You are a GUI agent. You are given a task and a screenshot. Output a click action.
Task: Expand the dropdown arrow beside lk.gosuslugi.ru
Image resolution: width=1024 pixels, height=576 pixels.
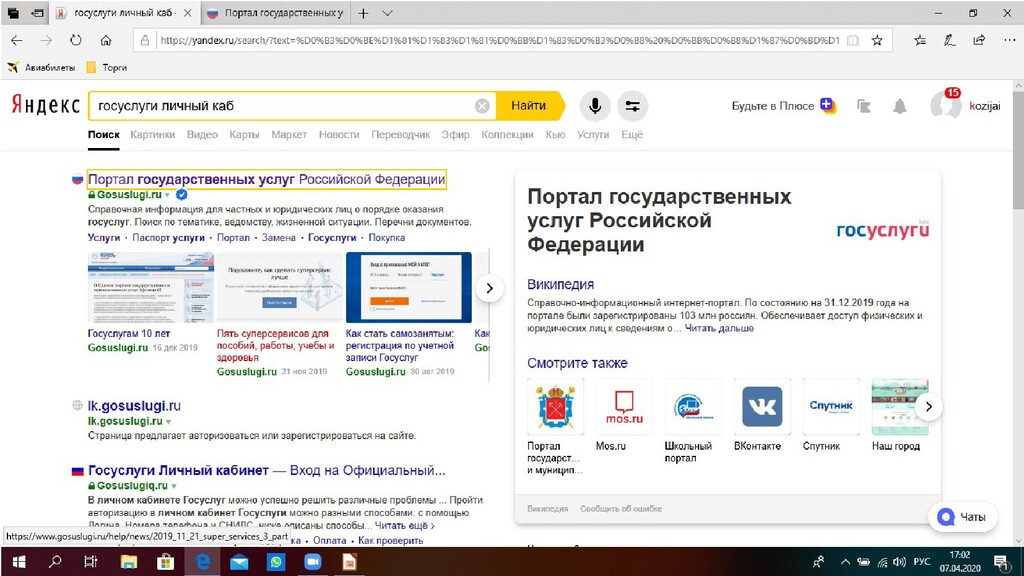tap(168, 422)
